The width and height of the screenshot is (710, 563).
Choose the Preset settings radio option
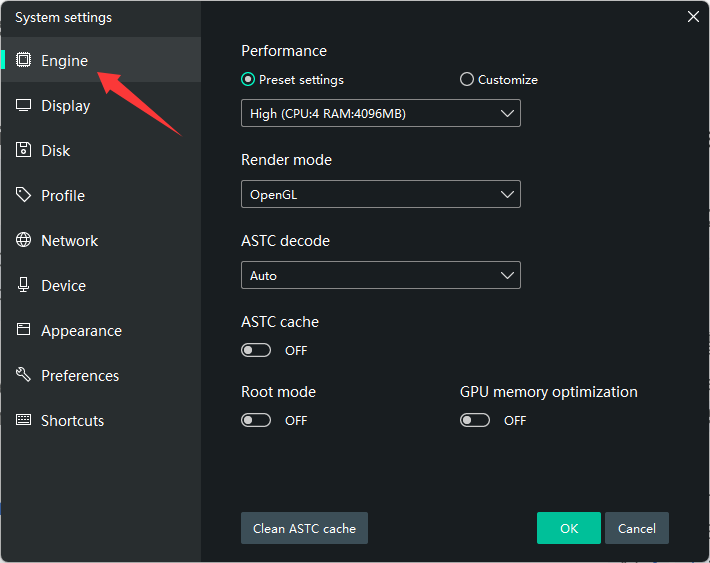tap(248, 80)
